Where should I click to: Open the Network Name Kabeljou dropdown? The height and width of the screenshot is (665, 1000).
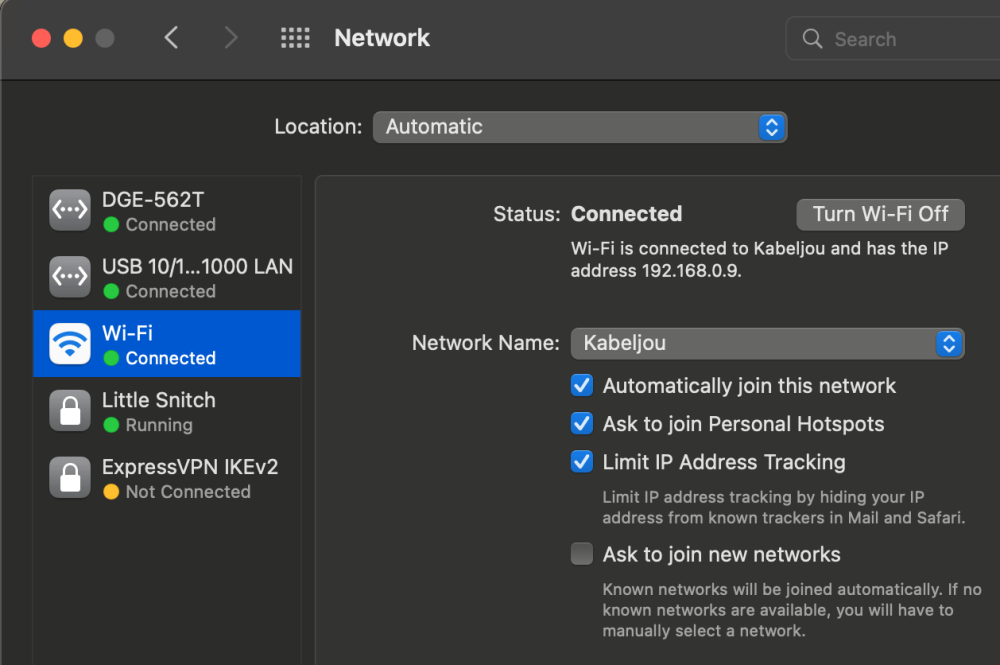(767, 343)
